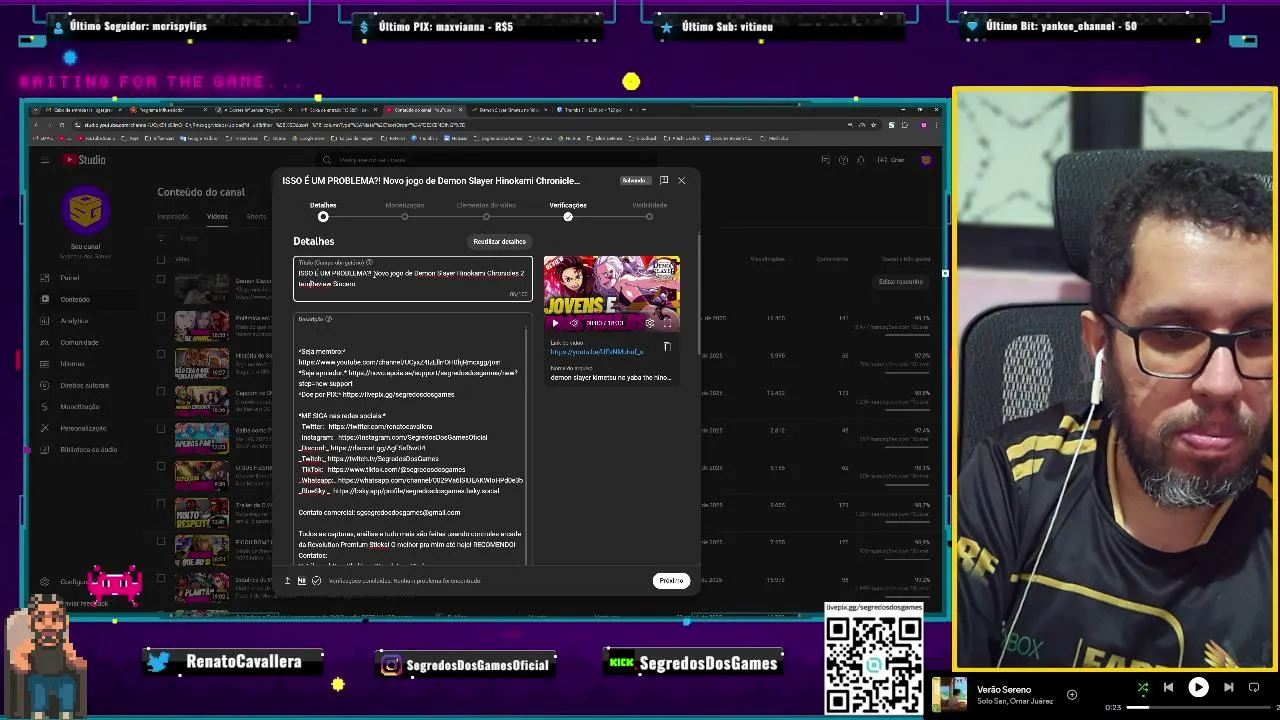Click in the description text box
The image size is (1280, 720).
(412, 440)
